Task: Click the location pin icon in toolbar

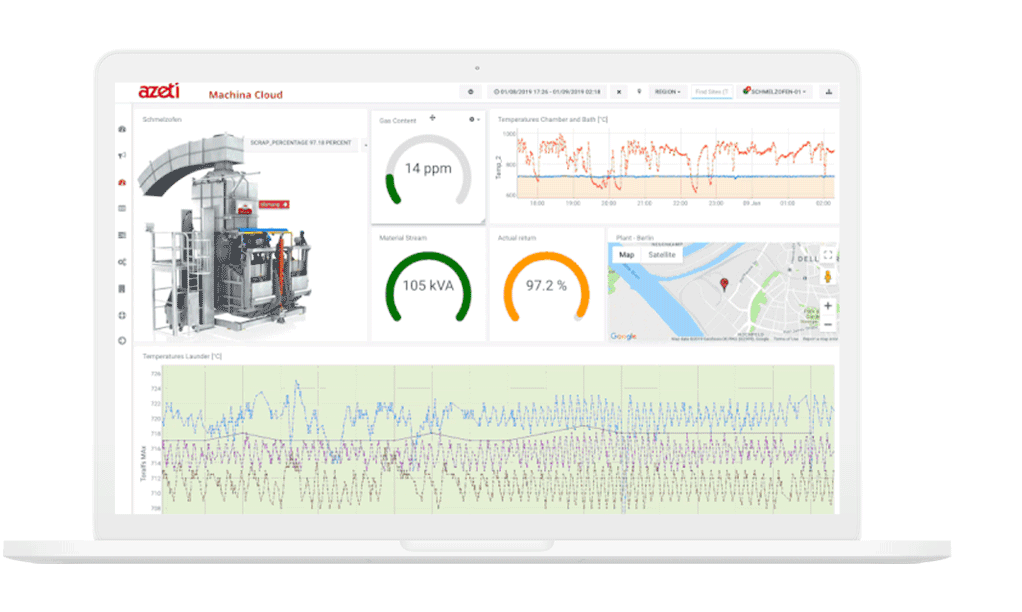Action: (639, 92)
